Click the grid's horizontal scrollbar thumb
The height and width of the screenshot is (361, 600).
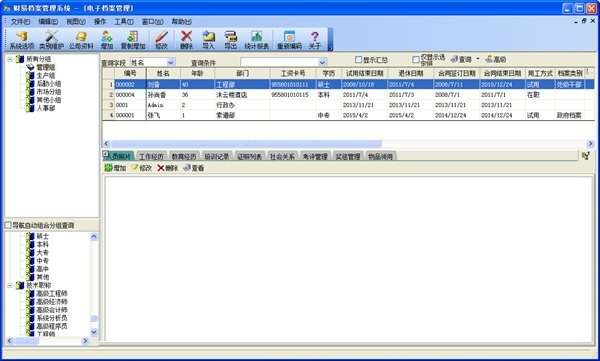pyautogui.click(x=246, y=144)
